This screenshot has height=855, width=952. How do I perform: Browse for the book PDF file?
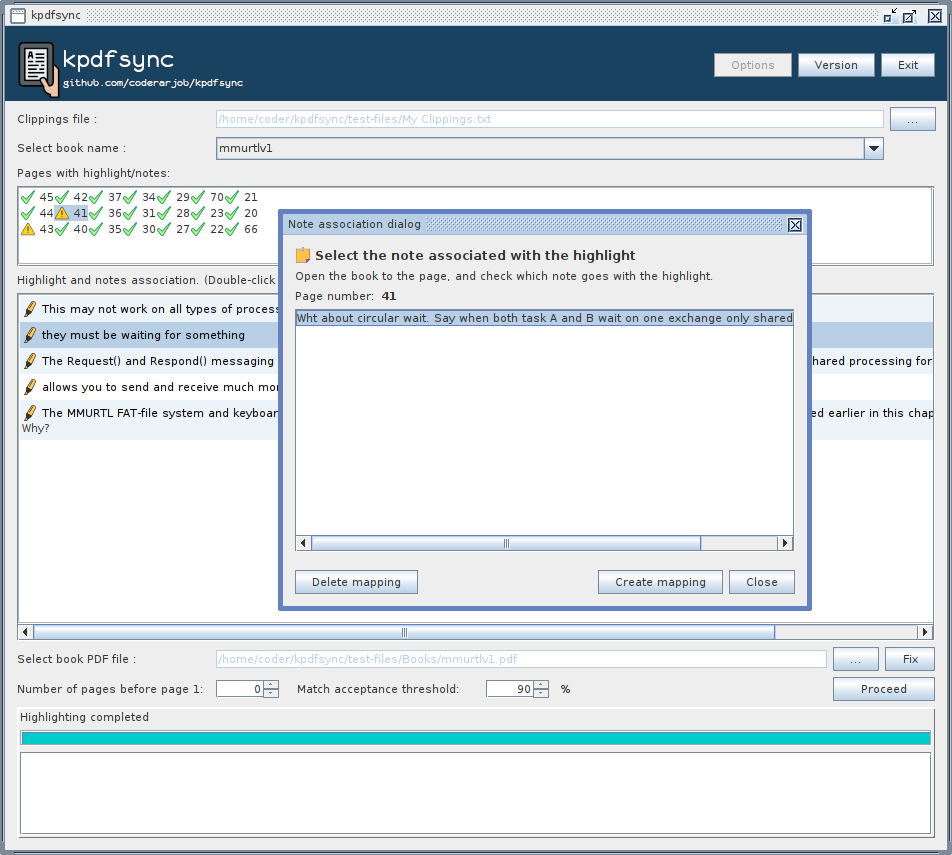click(855, 659)
